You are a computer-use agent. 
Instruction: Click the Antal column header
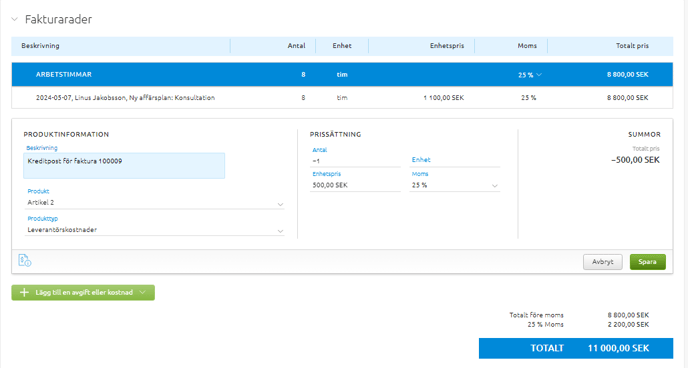click(x=296, y=46)
